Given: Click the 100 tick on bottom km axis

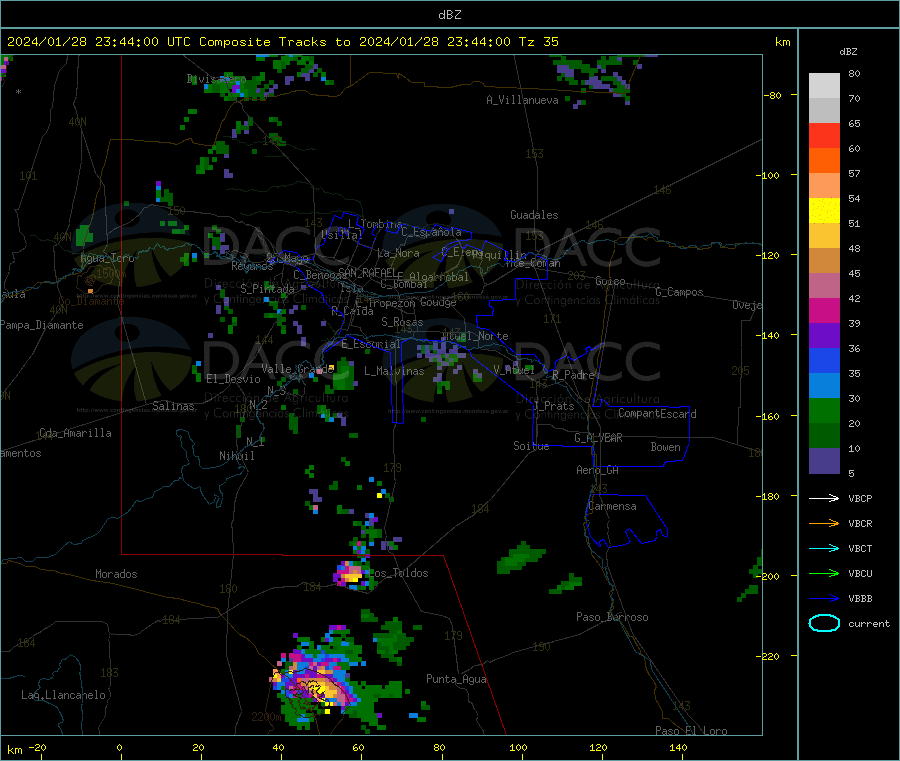Looking at the screenshot, I should [518, 747].
